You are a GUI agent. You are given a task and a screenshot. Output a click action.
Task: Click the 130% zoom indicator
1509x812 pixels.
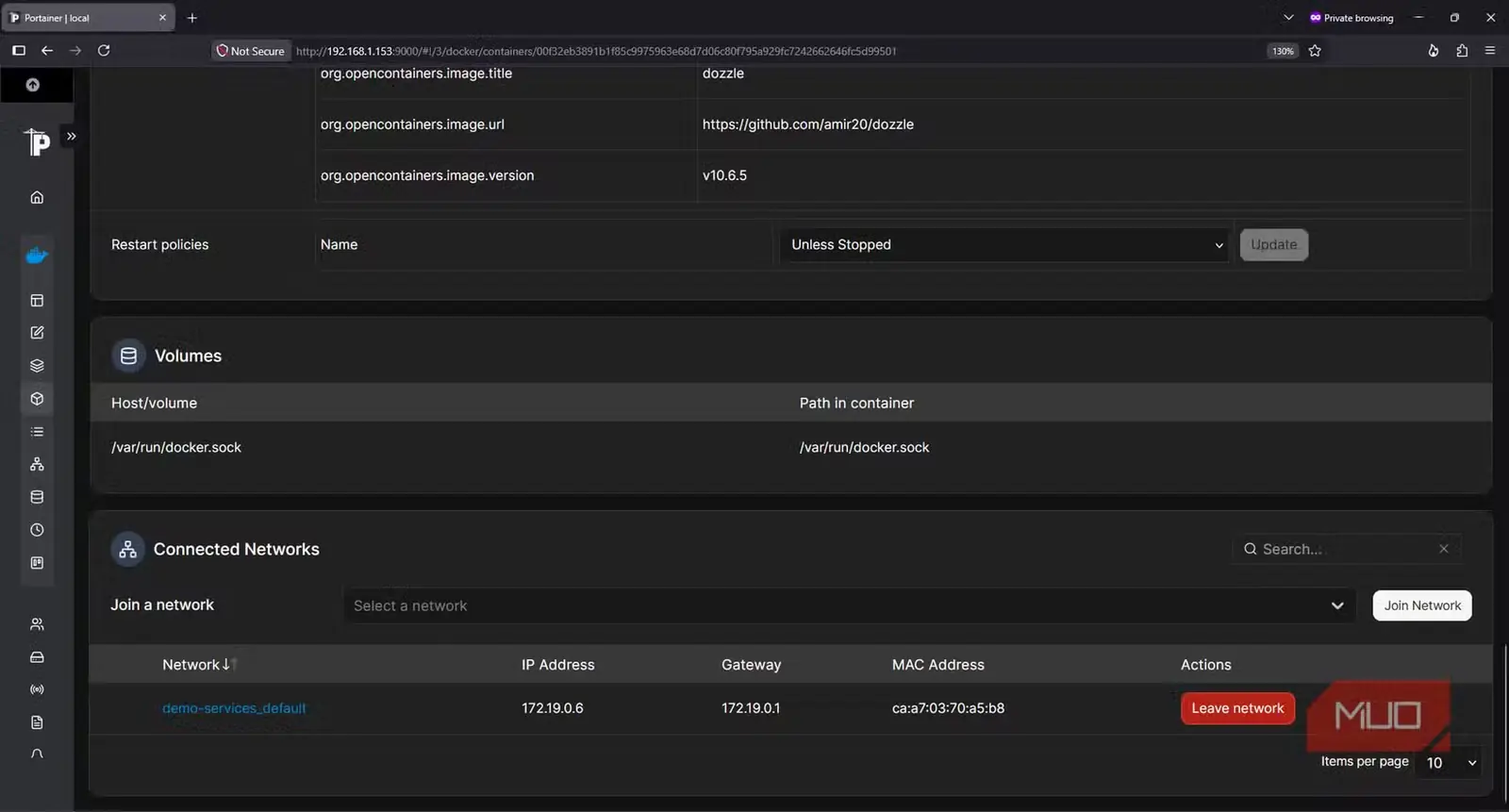(1283, 51)
